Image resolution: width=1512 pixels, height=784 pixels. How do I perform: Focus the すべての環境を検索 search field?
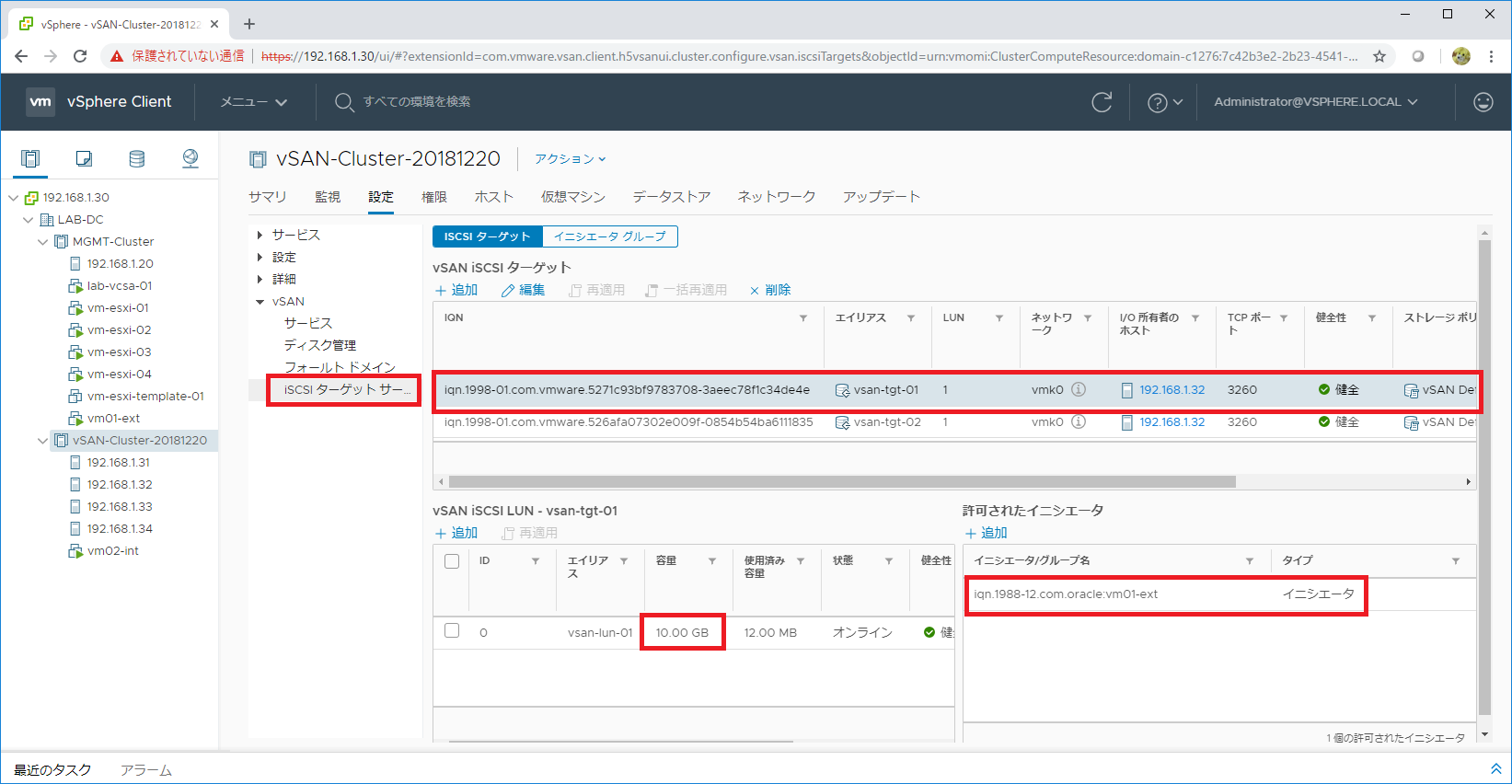(x=417, y=102)
